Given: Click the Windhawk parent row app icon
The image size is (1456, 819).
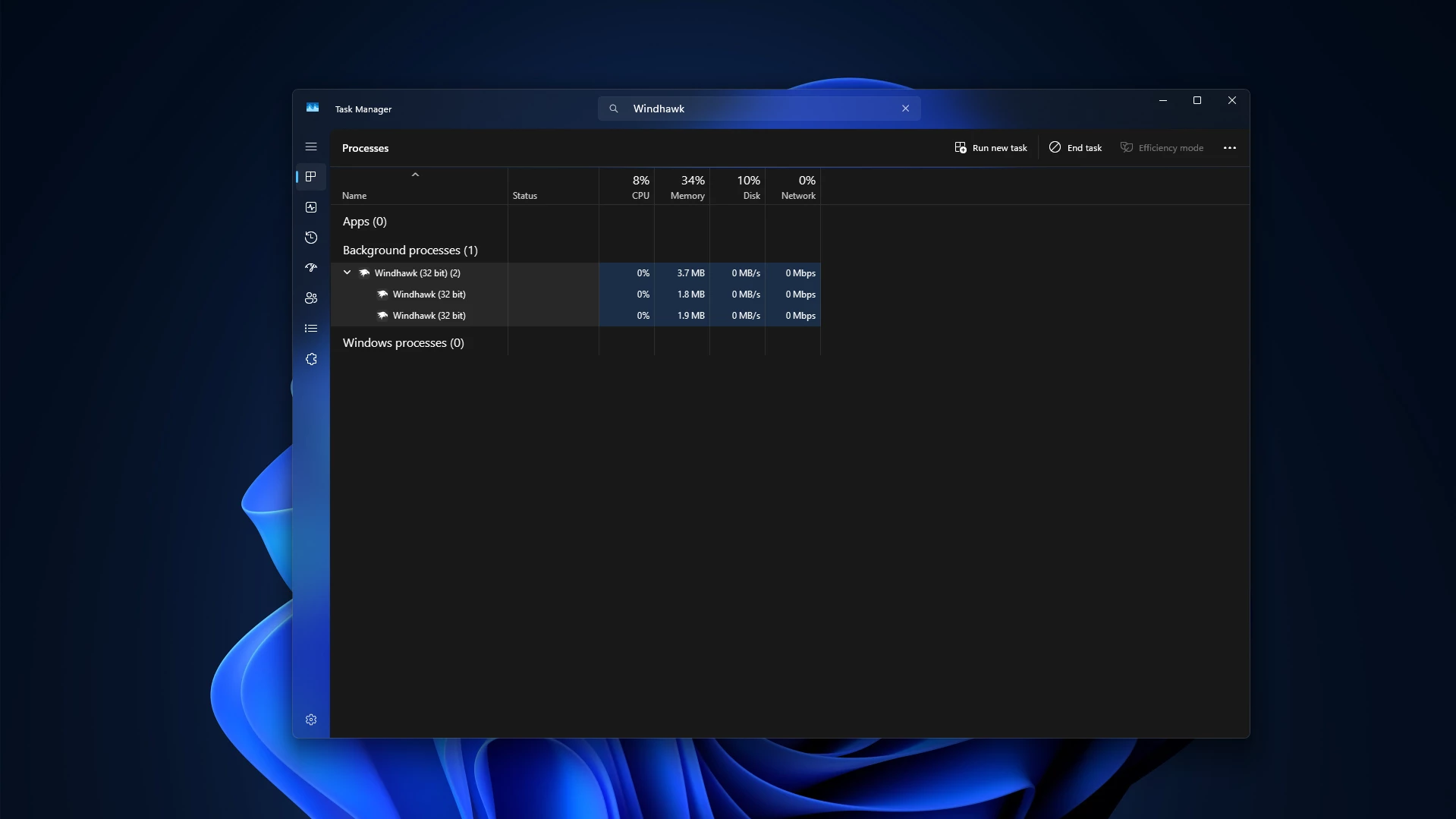Looking at the screenshot, I should tap(364, 273).
